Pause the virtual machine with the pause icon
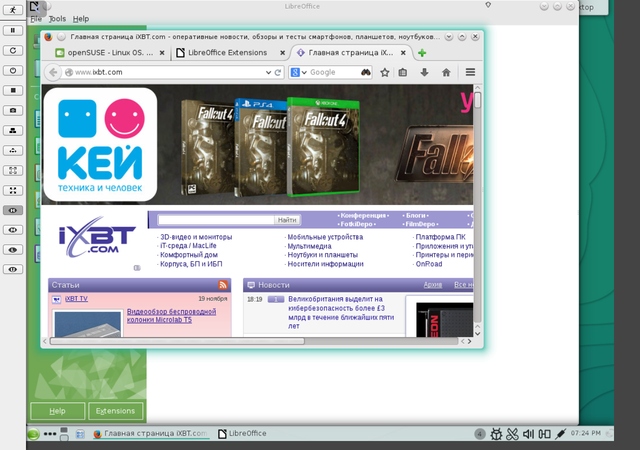This screenshot has width=640, height=450. click(x=13, y=30)
